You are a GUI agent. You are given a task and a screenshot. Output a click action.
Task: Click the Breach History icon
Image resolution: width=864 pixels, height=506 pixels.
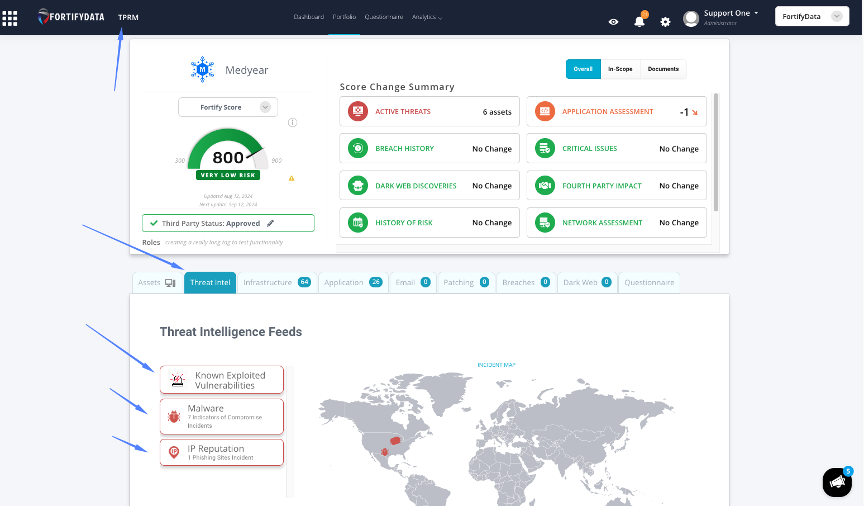click(x=358, y=148)
